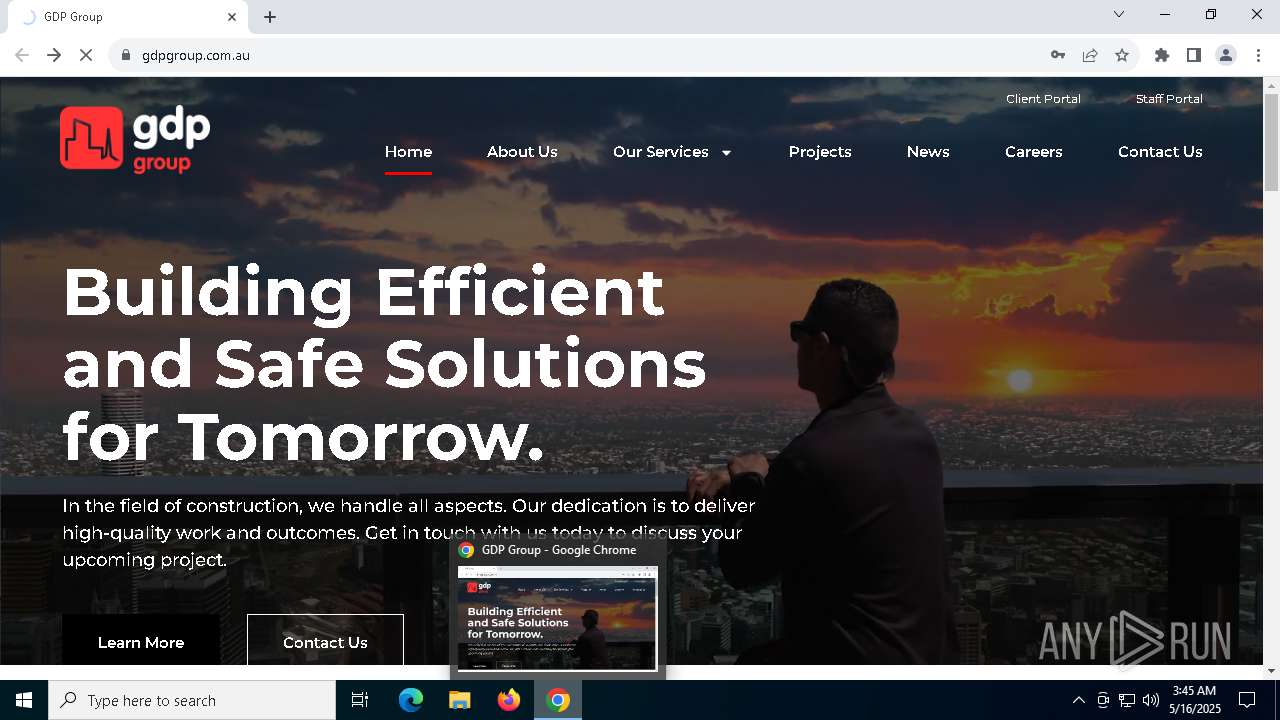Stop page loading with the X button
Image resolution: width=1280 pixels, height=720 pixels.
click(86, 55)
